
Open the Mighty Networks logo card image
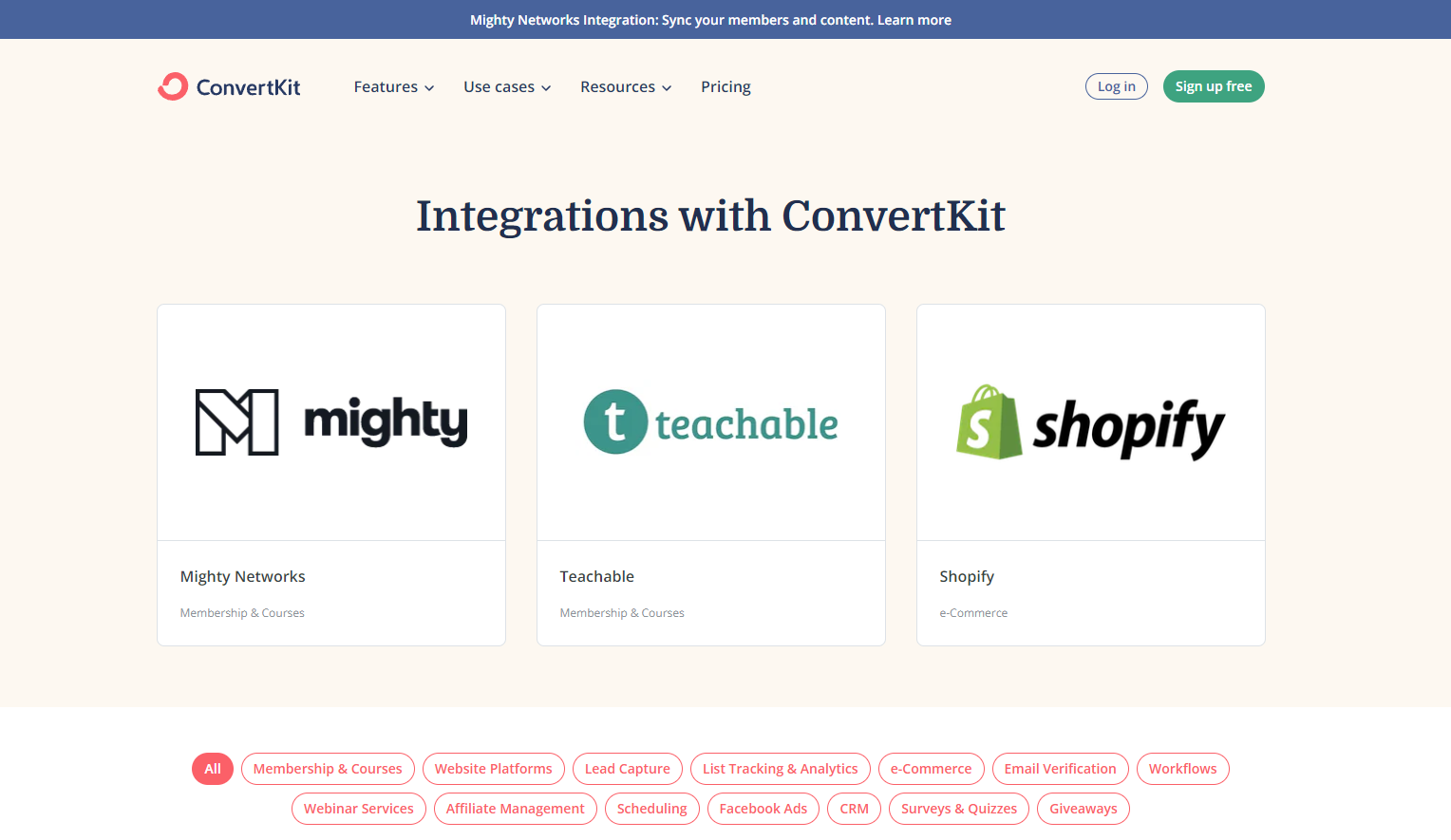click(x=331, y=422)
